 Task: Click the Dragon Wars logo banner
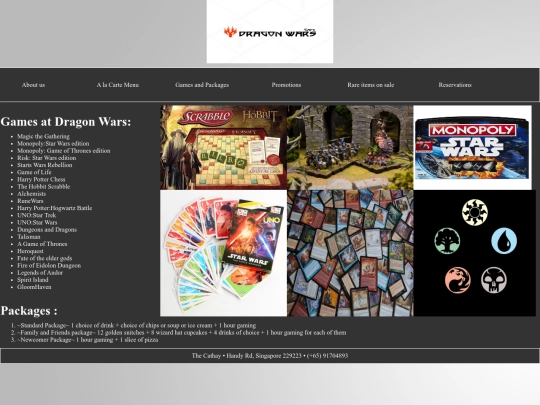270,31
